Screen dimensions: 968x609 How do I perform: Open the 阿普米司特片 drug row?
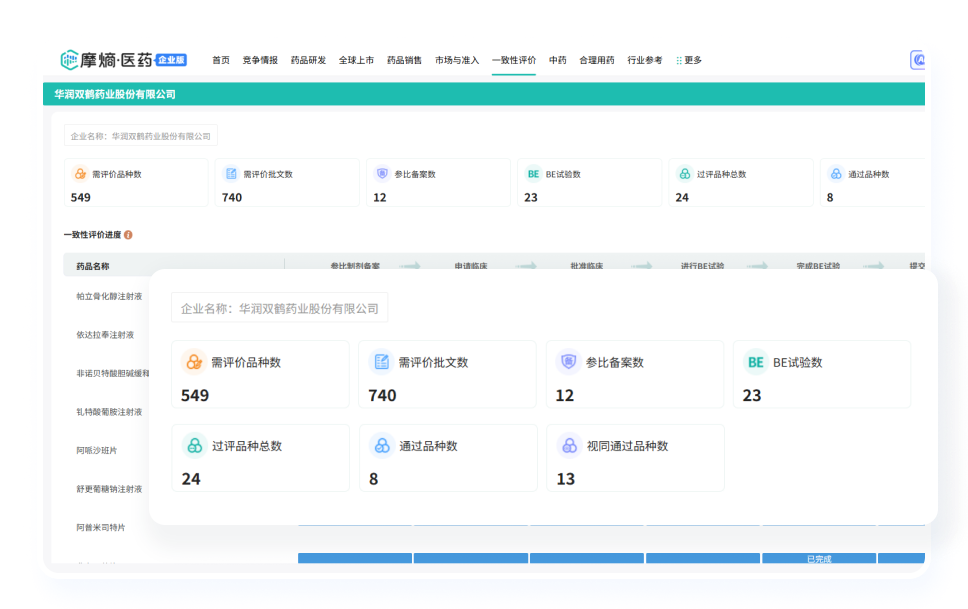click(101, 527)
